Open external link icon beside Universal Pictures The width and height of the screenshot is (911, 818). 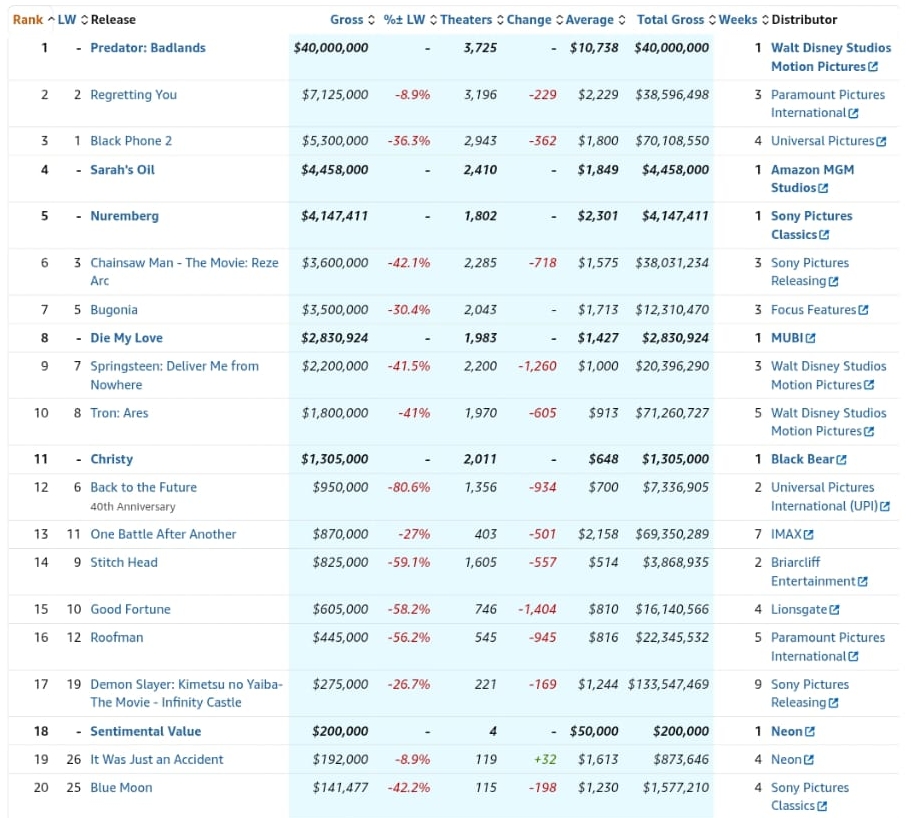pyautogui.click(x=881, y=142)
